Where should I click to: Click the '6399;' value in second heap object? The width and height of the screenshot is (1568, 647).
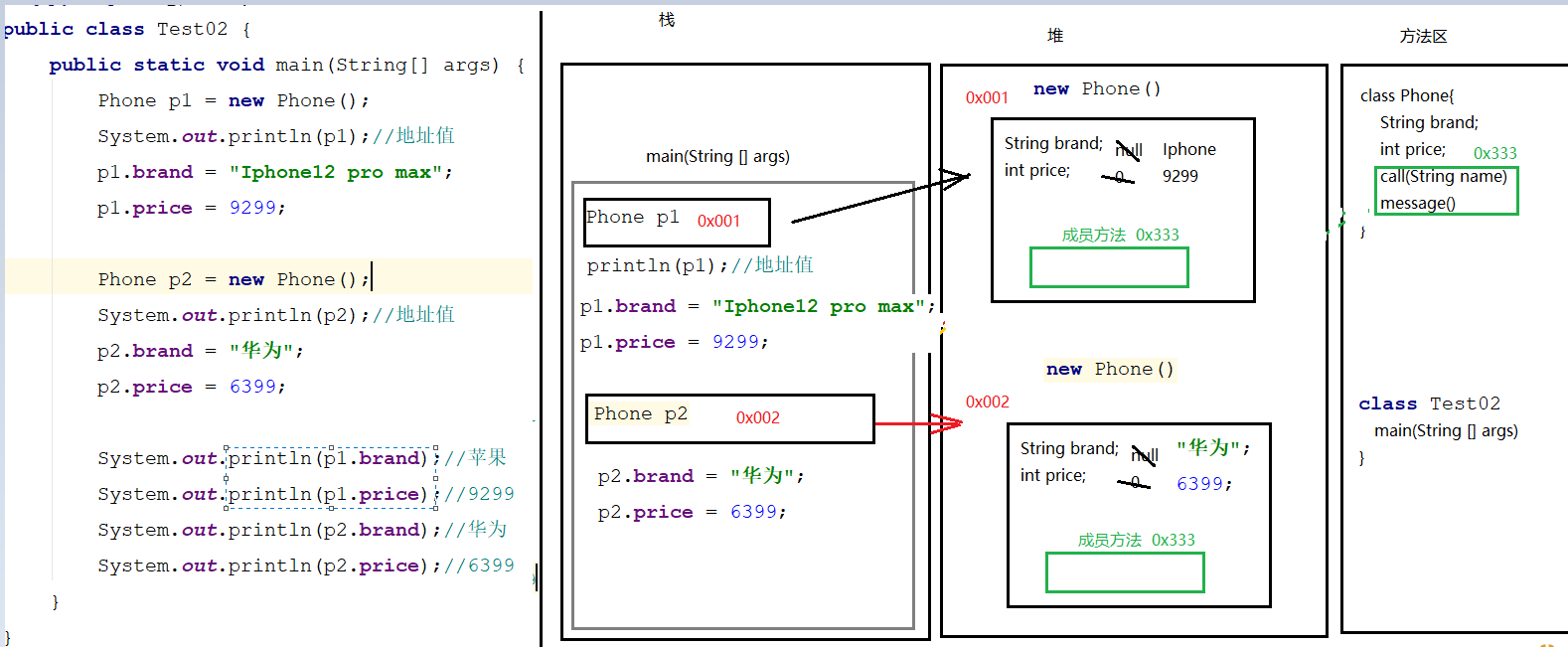point(1204,484)
